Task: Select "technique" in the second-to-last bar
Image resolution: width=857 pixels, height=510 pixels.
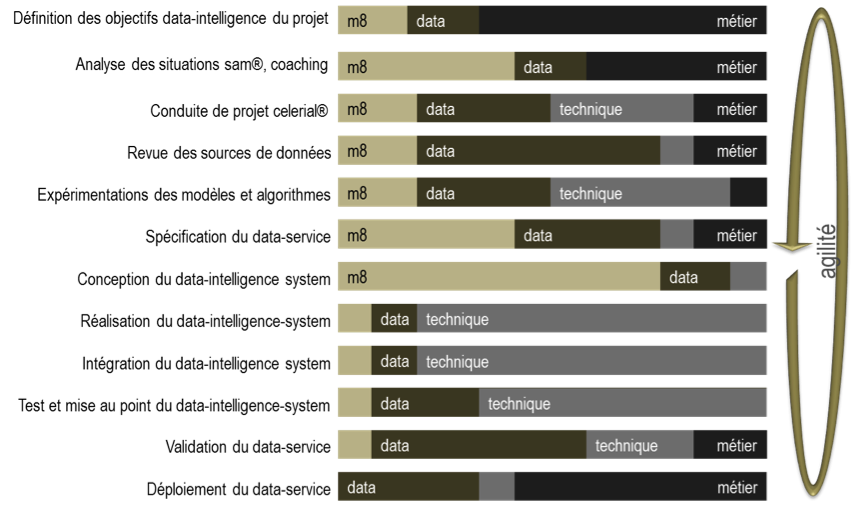Action: point(639,445)
